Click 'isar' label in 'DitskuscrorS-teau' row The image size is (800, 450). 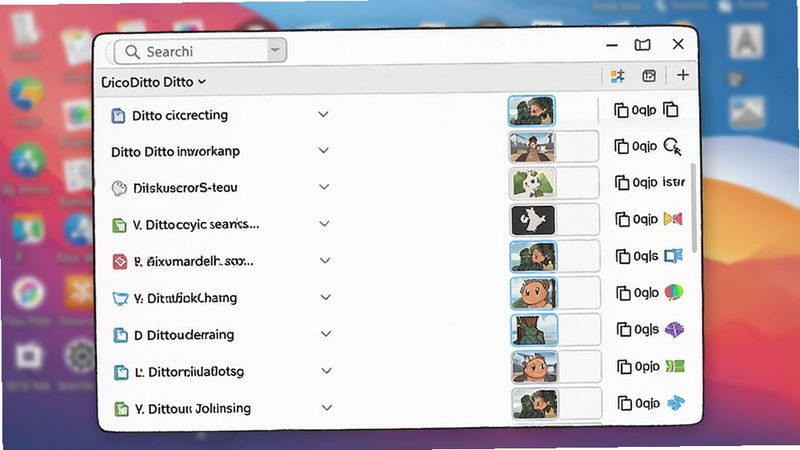tap(673, 182)
